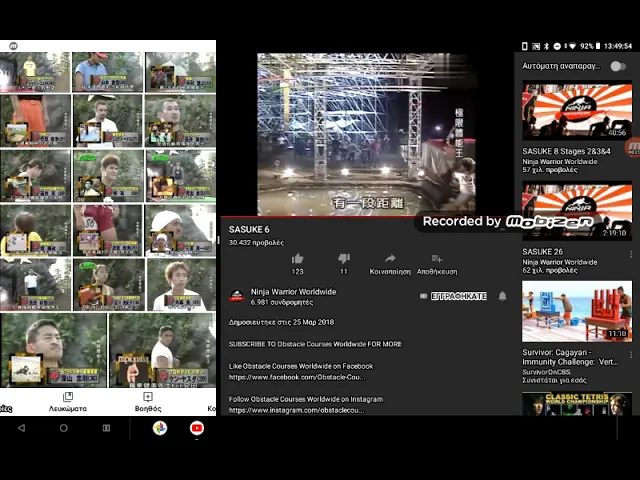640x480 pixels.
Task: Open Ninja Warrior Worldwide channel avatar
Action: click(x=237, y=296)
